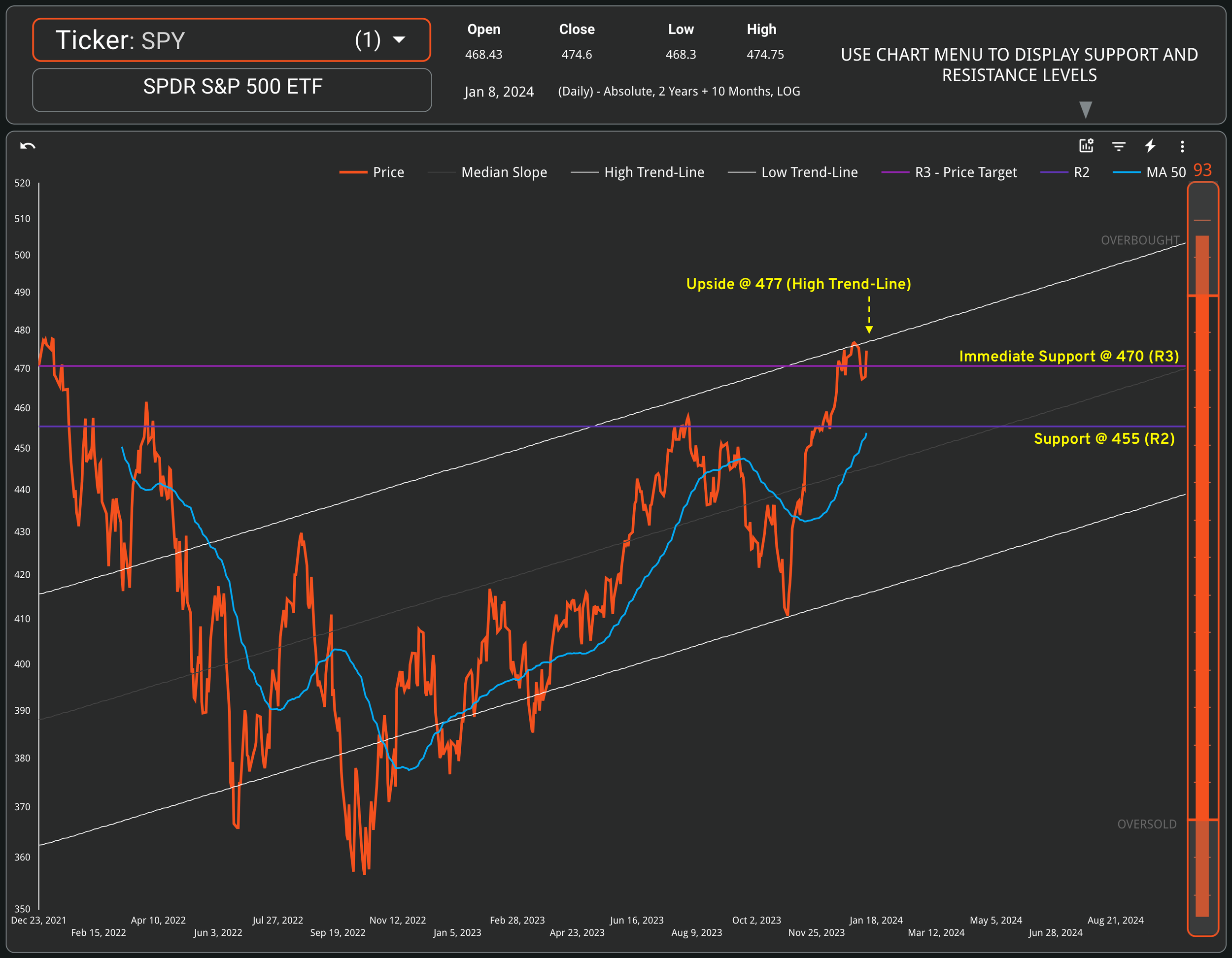This screenshot has width=1232, height=958.
Task: Click the 350 y-axis label
Action: (x=23, y=908)
